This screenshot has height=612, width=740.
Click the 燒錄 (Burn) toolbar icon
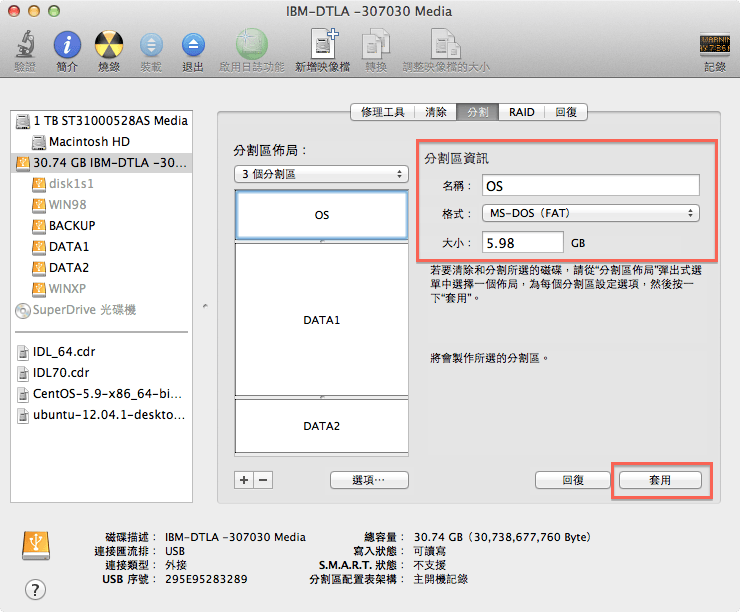pyautogui.click(x=108, y=45)
